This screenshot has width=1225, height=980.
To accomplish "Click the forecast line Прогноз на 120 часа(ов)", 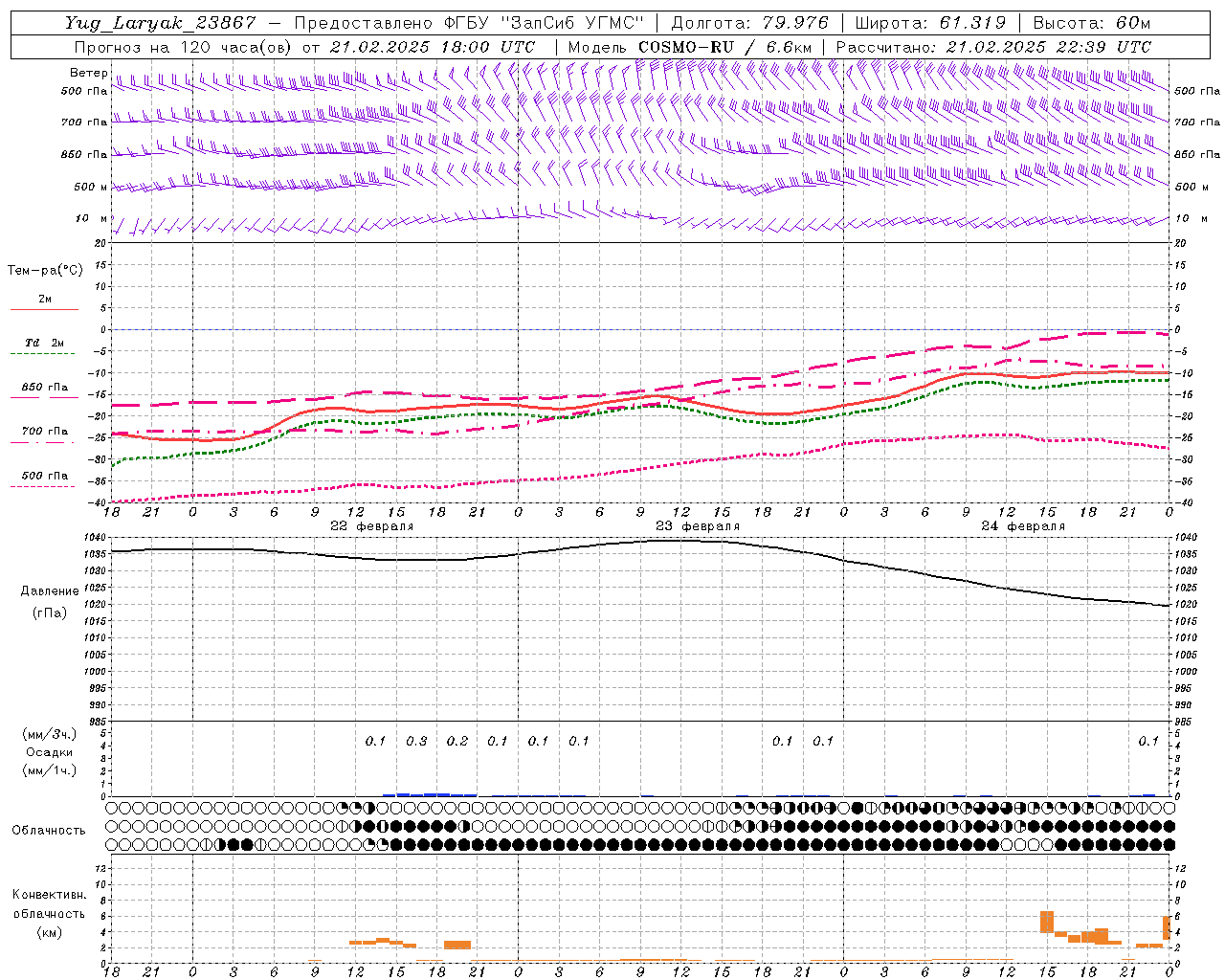I will tap(185, 47).
